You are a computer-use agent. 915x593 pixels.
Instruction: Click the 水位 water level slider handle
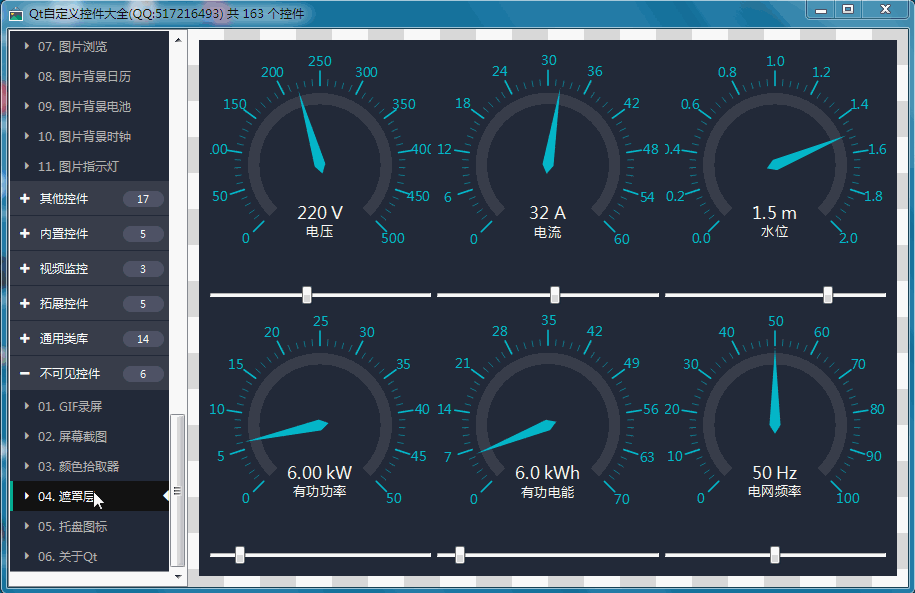click(x=828, y=294)
